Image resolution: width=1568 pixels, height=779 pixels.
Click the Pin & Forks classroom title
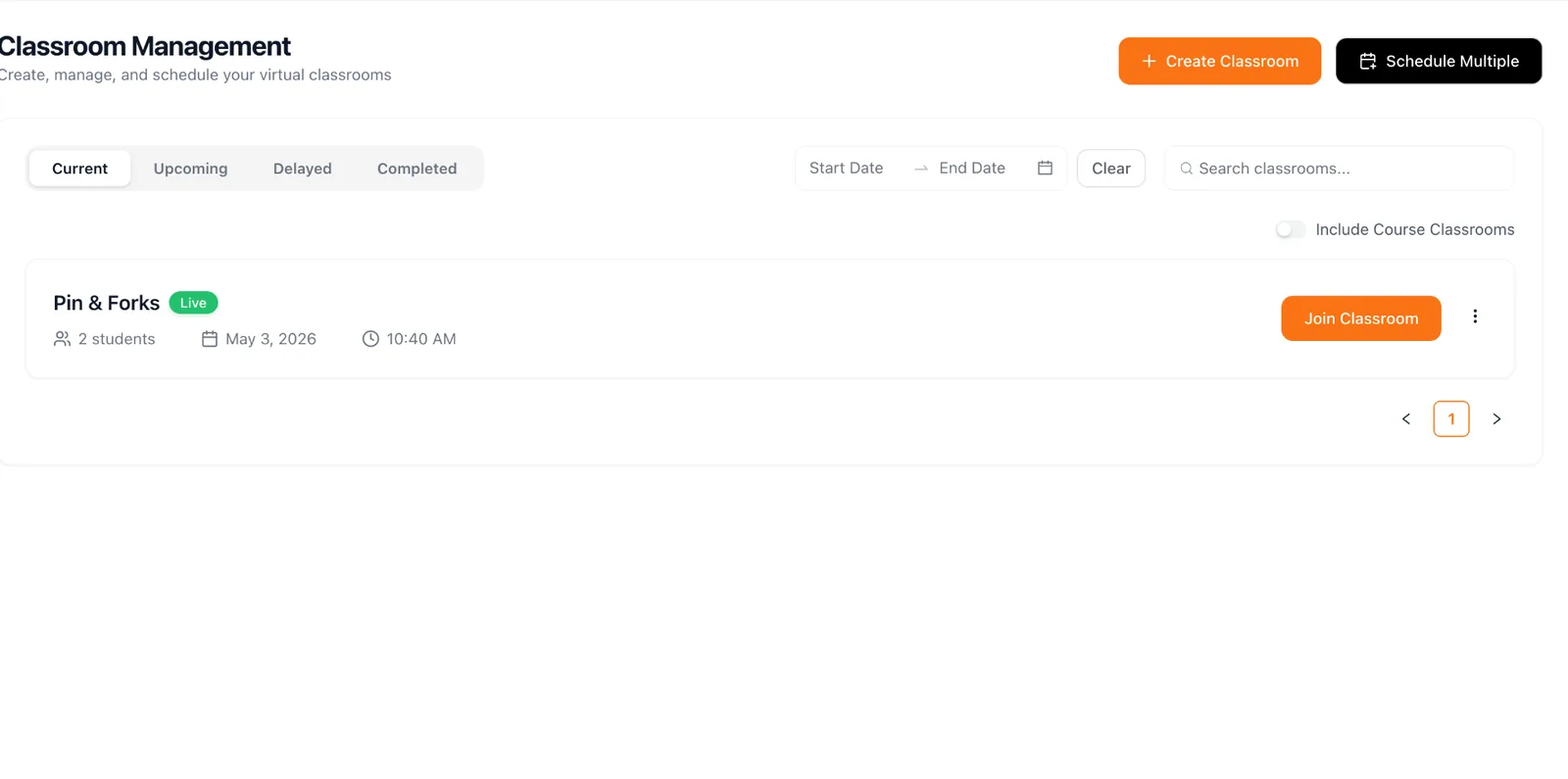pyautogui.click(x=107, y=303)
